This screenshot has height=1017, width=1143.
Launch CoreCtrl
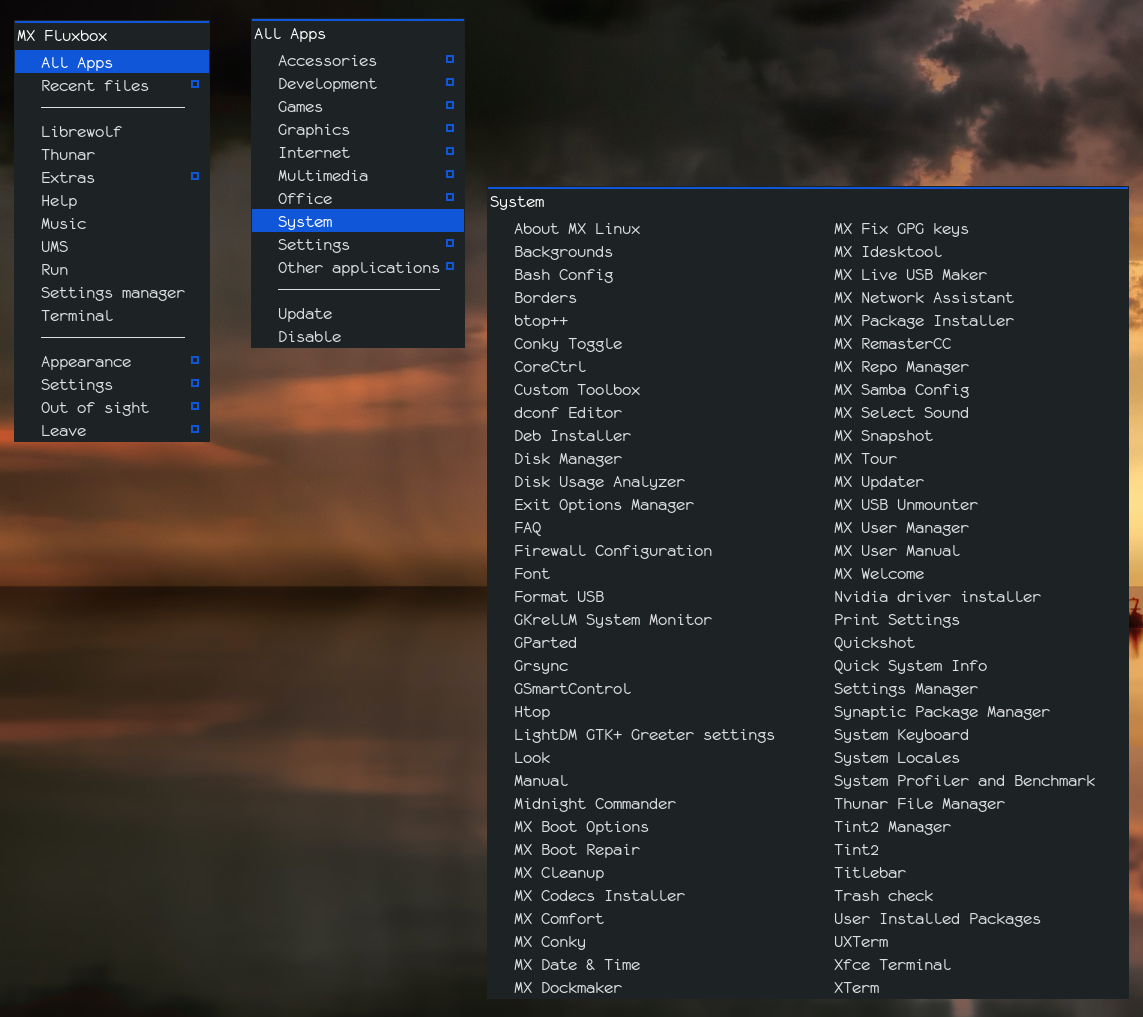(550, 367)
